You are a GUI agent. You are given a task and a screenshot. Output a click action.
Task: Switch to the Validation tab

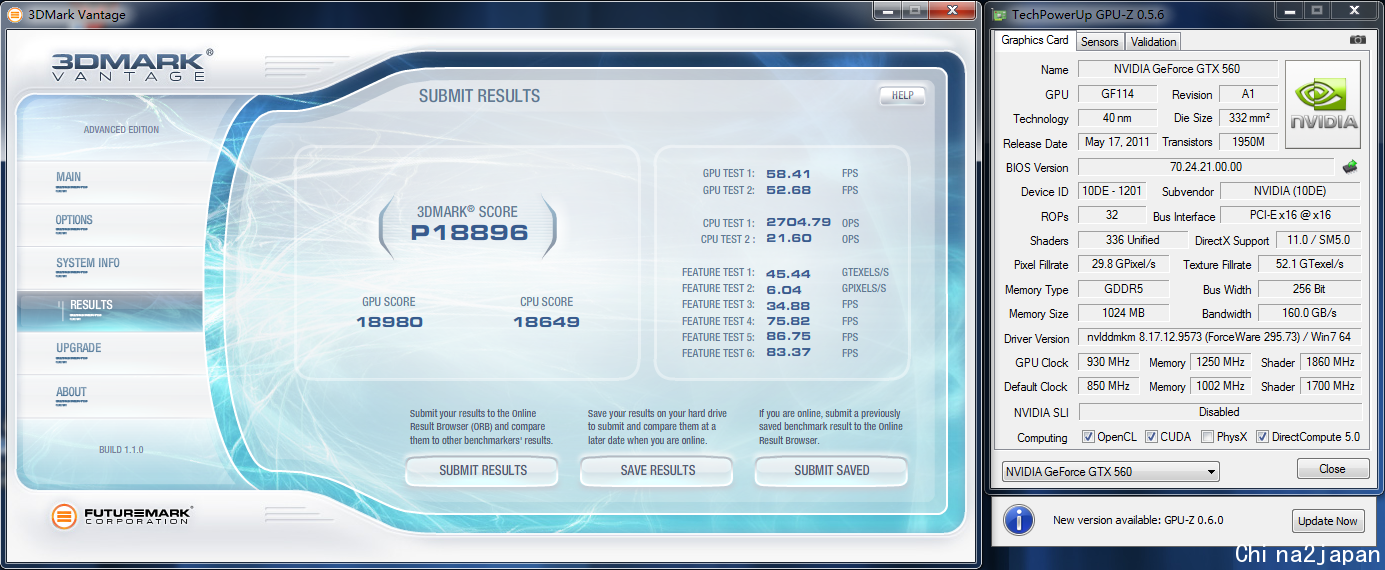coord(1154,42)
